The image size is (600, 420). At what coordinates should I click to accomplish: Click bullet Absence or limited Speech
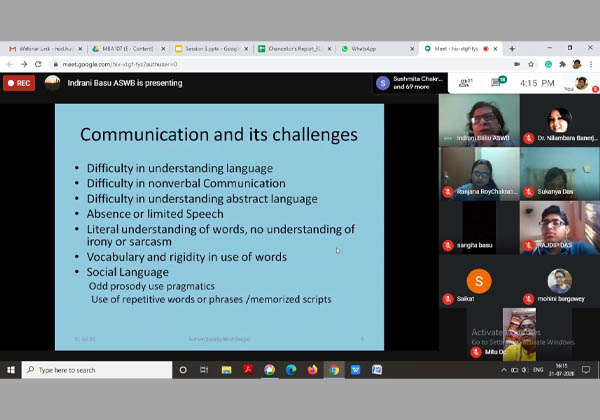tap(155, 214)
